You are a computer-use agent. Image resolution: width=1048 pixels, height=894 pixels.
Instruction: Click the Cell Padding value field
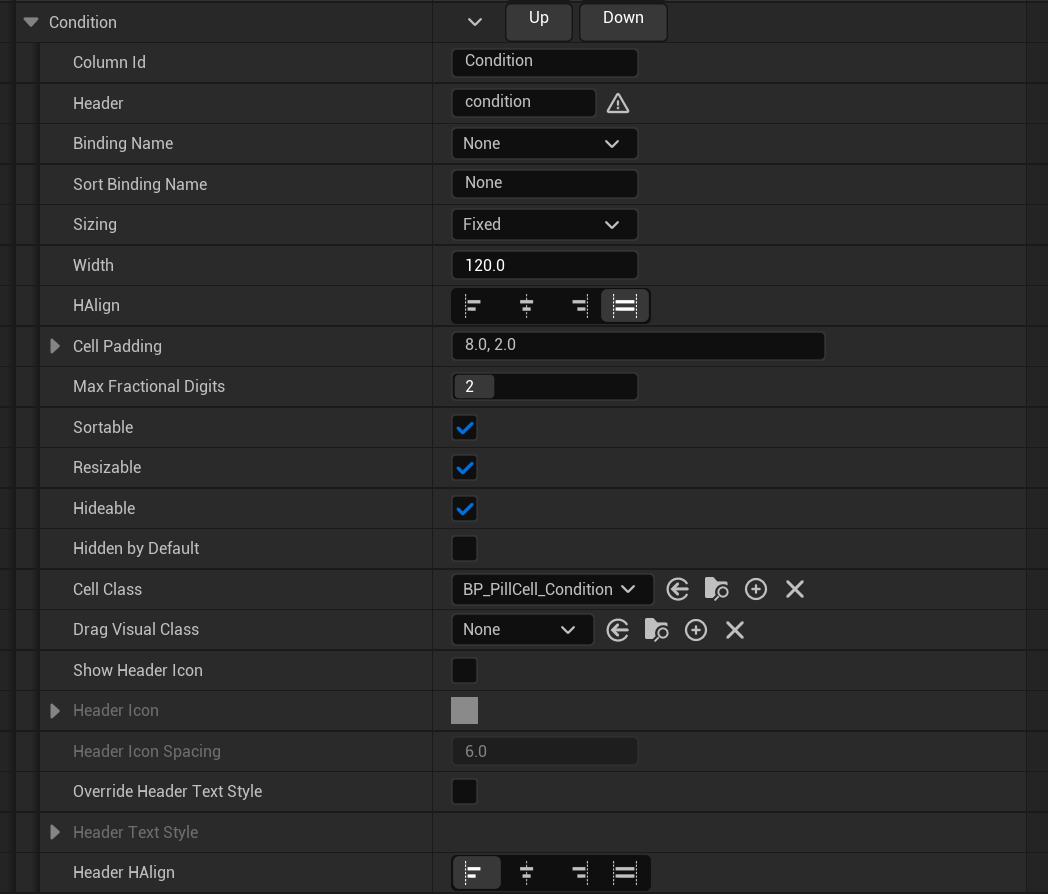(x=638, y=346)
